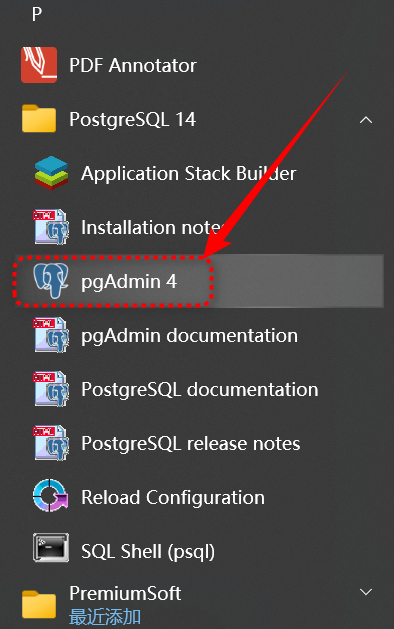Launch Application Stack Builder via its icon

pyautogui.click(x=51, y=173)
